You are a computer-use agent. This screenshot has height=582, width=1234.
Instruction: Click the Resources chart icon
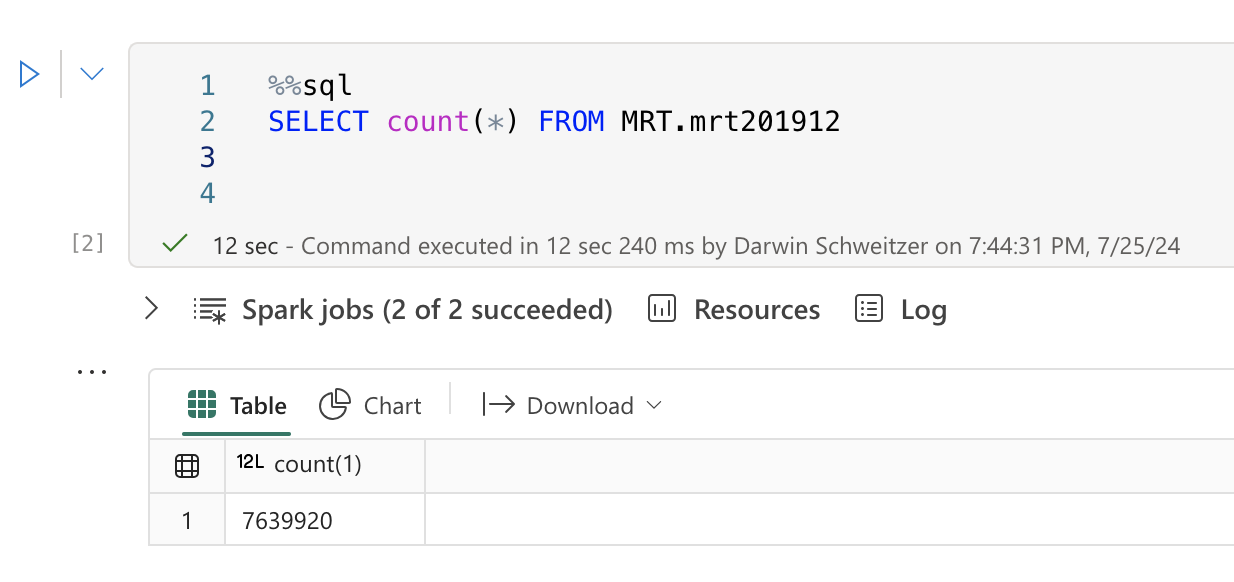point(662,309)
